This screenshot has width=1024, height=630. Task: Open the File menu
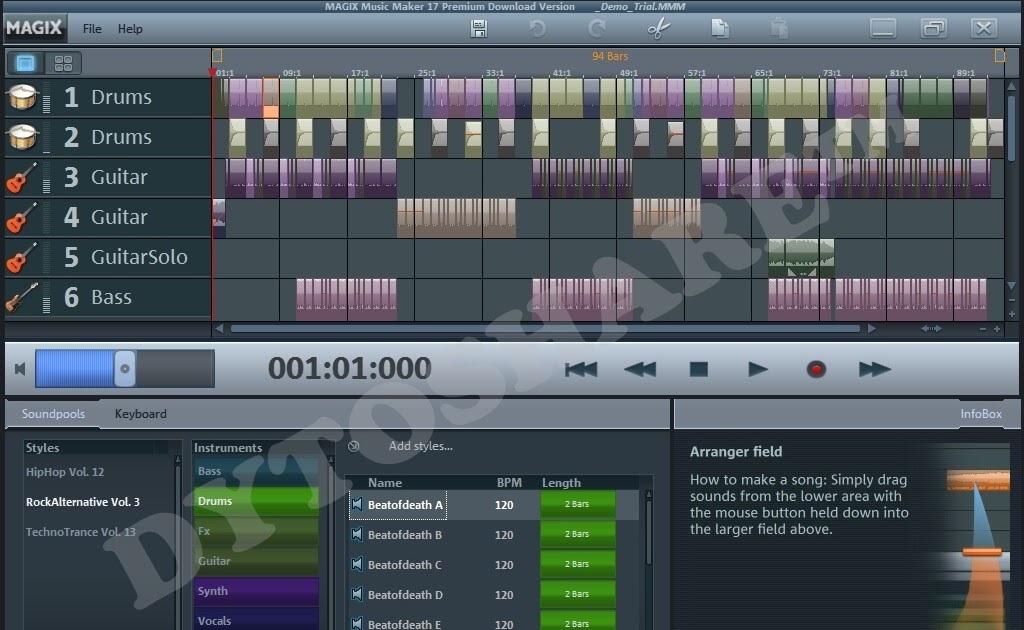pos(91,28)
